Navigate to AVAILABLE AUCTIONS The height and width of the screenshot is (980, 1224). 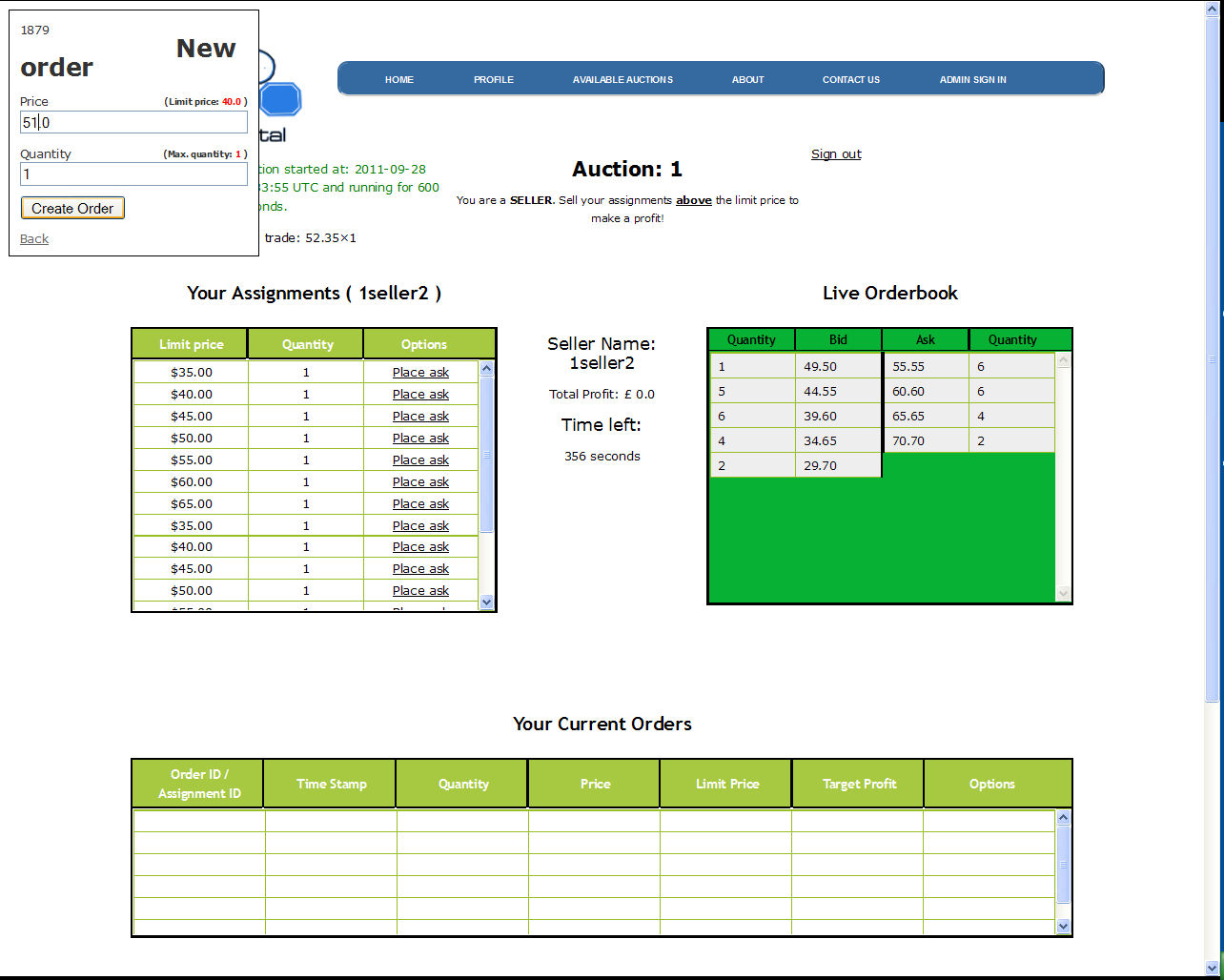[622, 79]
